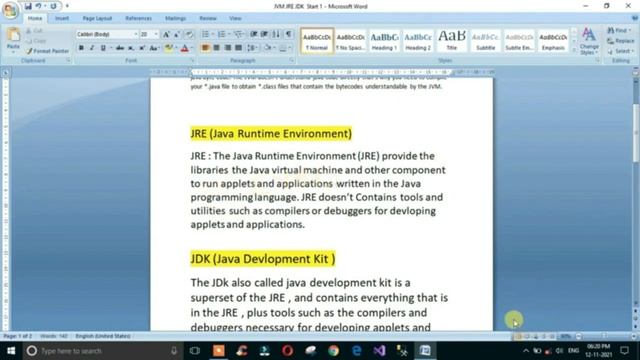Click the zoom-out minus button

(x=578, y=336)
